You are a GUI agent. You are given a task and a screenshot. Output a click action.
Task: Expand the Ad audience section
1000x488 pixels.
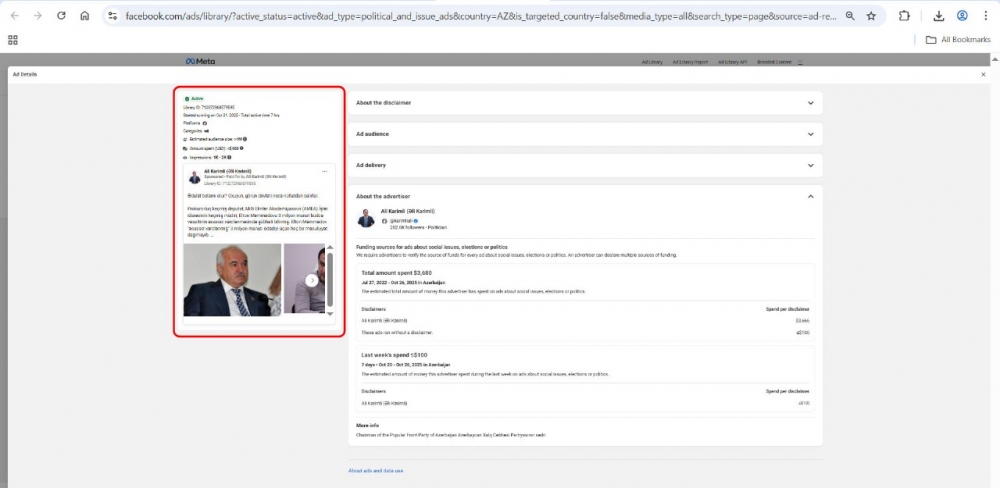point(810,133)
